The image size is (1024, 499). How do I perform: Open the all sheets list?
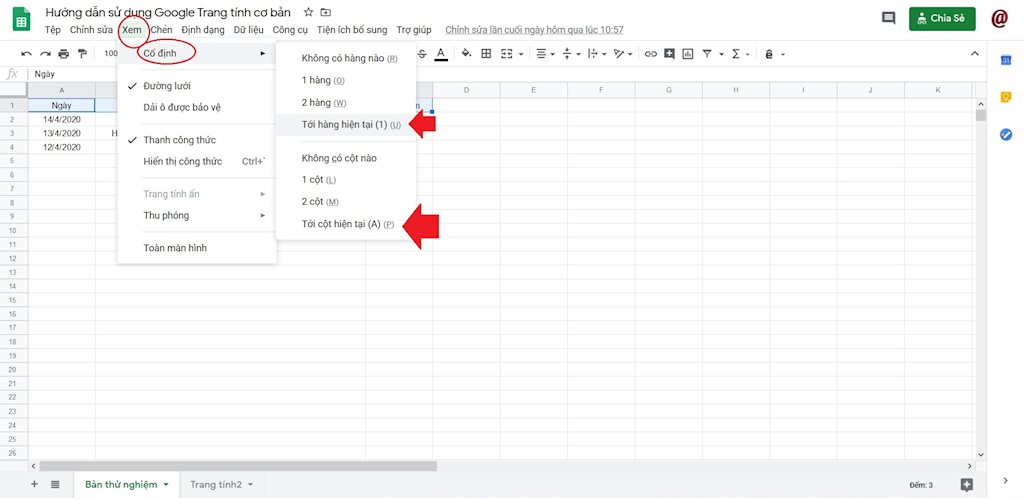click(x=56, y=484)
